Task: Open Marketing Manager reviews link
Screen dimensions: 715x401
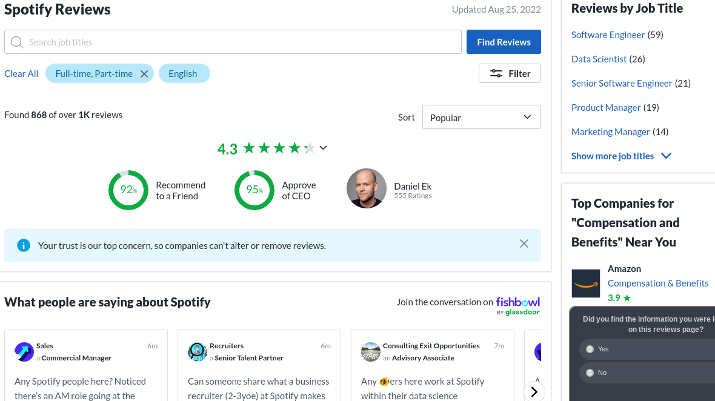Action: (611, 132)
